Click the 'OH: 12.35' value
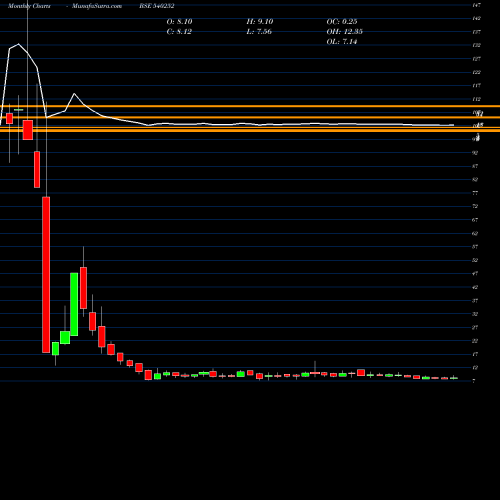 (x=344, y=32)
